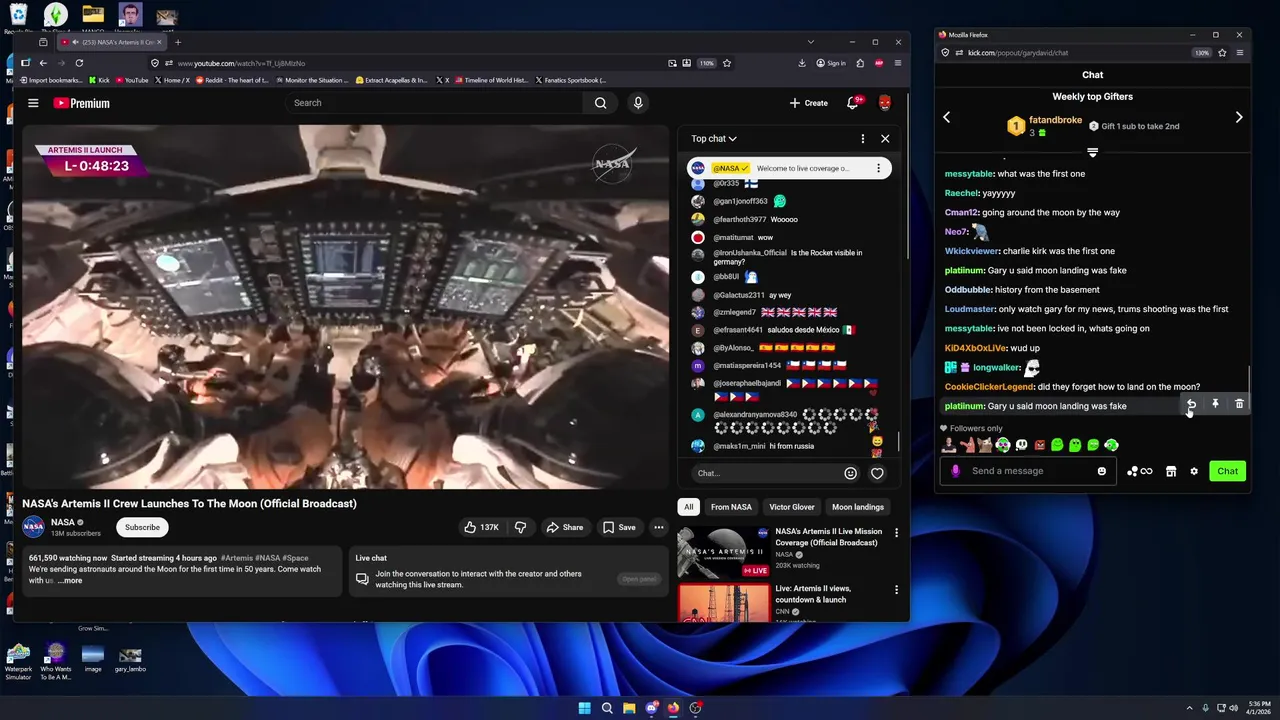Image resolution: width=1280 pixels, height=720 pixels.
Task: Select the Victor Glover filter chip
Action: tap(792, 507)
